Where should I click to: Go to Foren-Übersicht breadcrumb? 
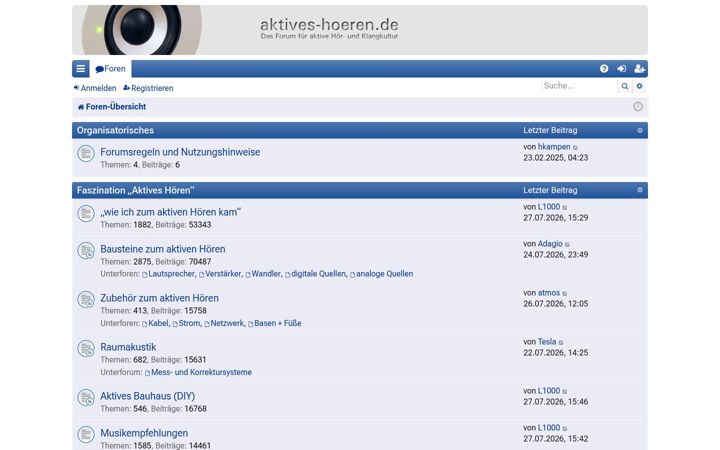[x=112, y=107]
